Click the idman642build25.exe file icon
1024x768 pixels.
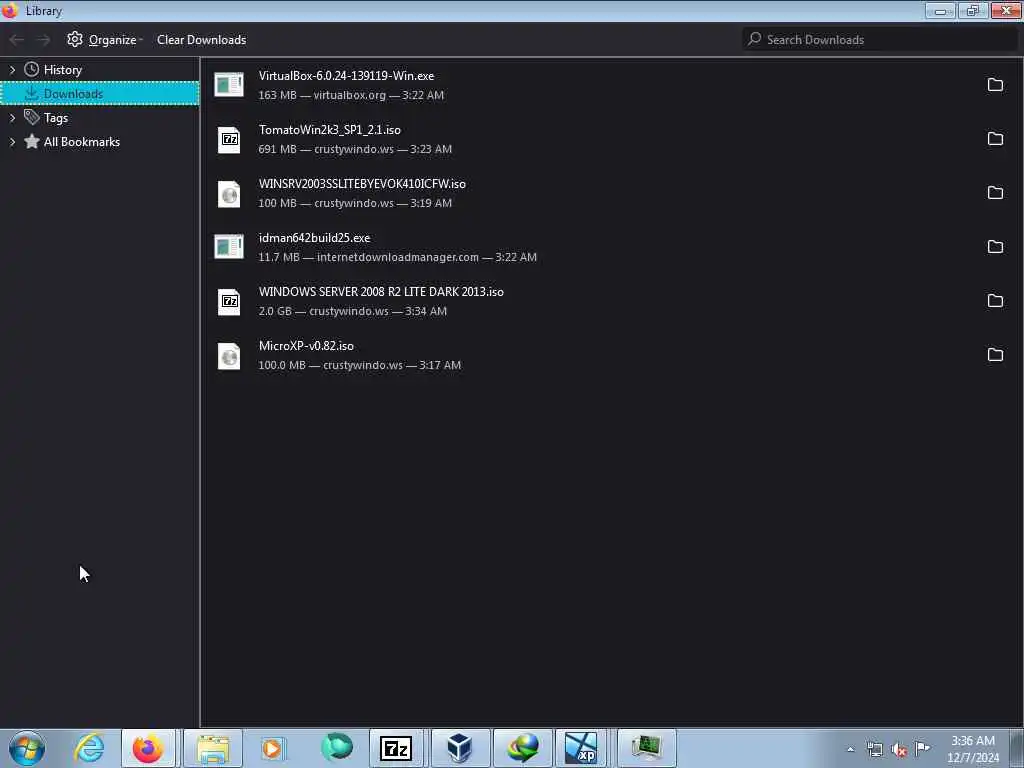click(229, 247)
